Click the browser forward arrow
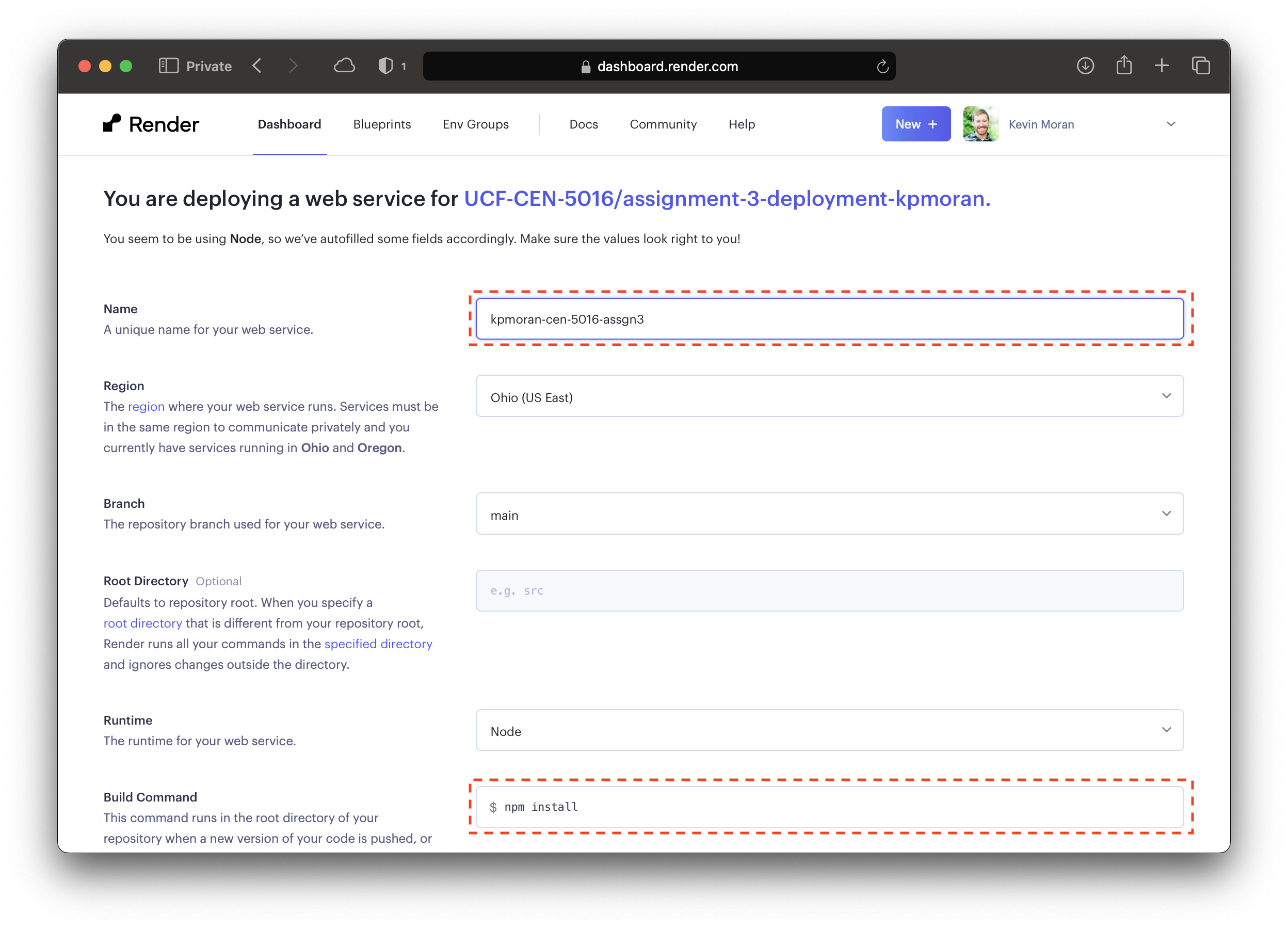Viewport: 1288px width, 929px height. (293, 66)
